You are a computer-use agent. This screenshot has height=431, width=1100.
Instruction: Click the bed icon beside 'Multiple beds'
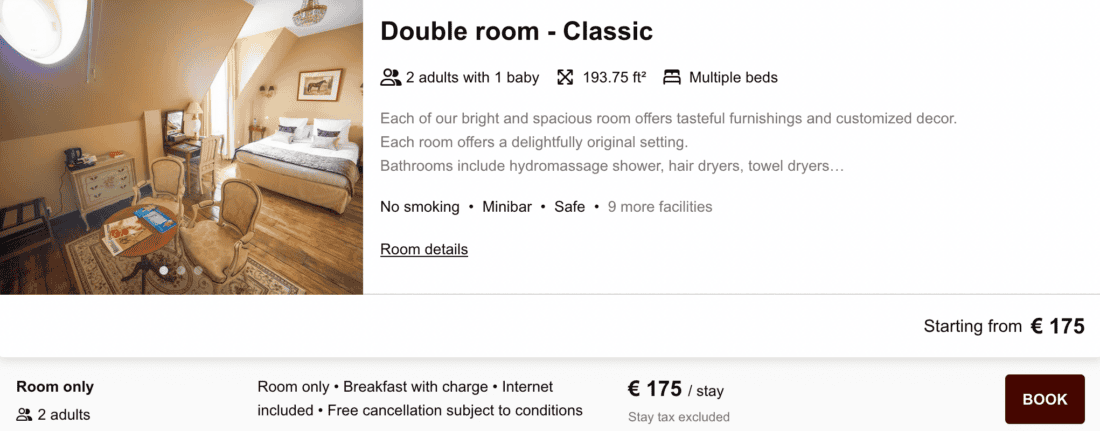[x=671, y=77]
